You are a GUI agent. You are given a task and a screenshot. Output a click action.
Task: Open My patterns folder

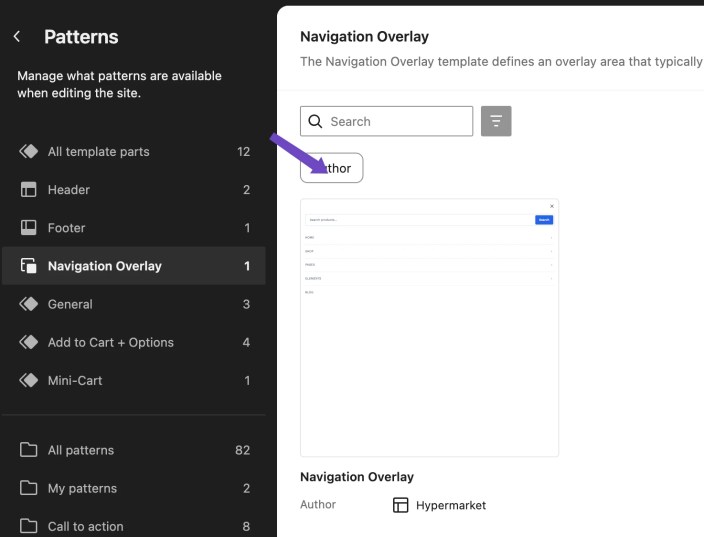134,488
